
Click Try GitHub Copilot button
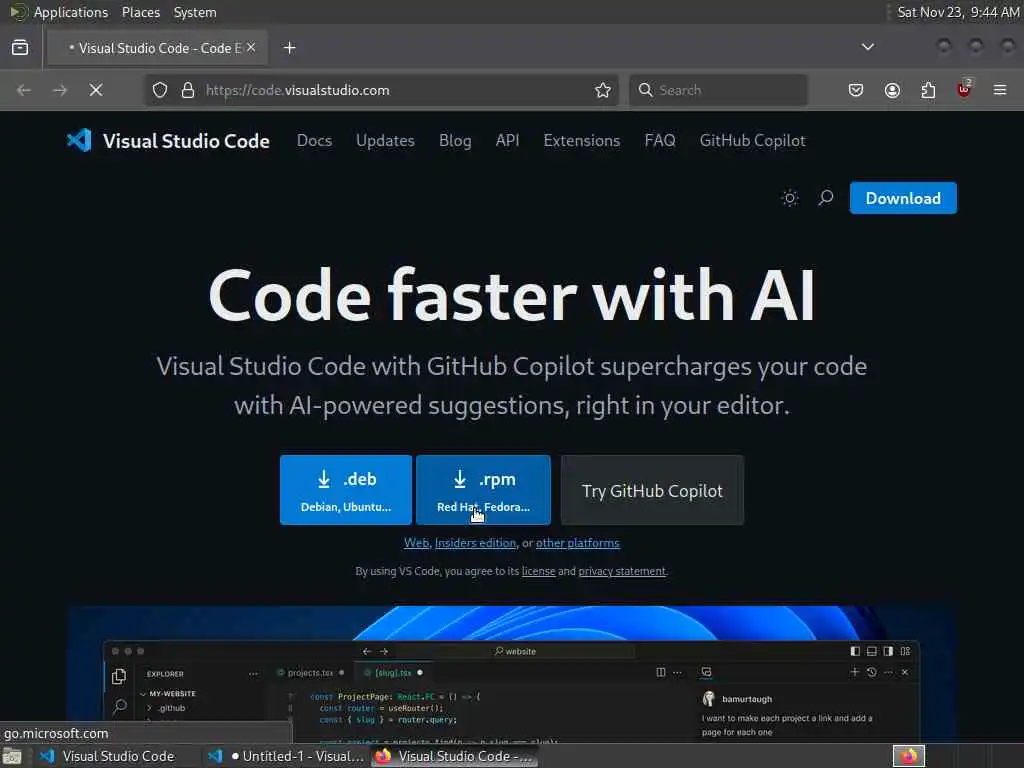(x=652, y=490)
